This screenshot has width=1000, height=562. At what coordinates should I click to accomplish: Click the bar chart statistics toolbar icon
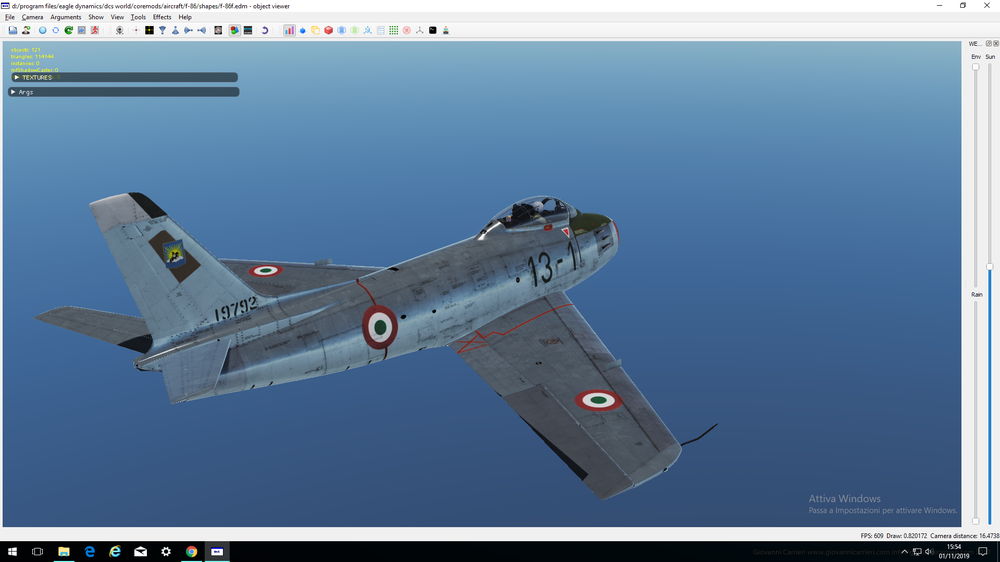[289, 30]
